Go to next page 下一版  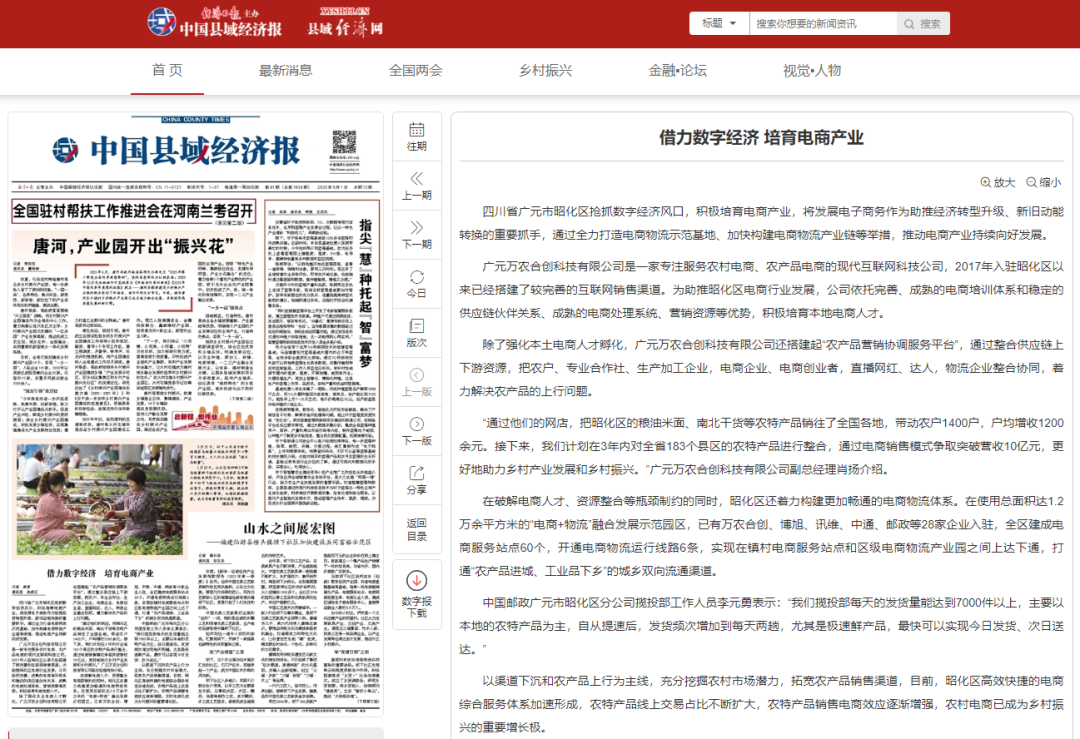tap(417, 431)
